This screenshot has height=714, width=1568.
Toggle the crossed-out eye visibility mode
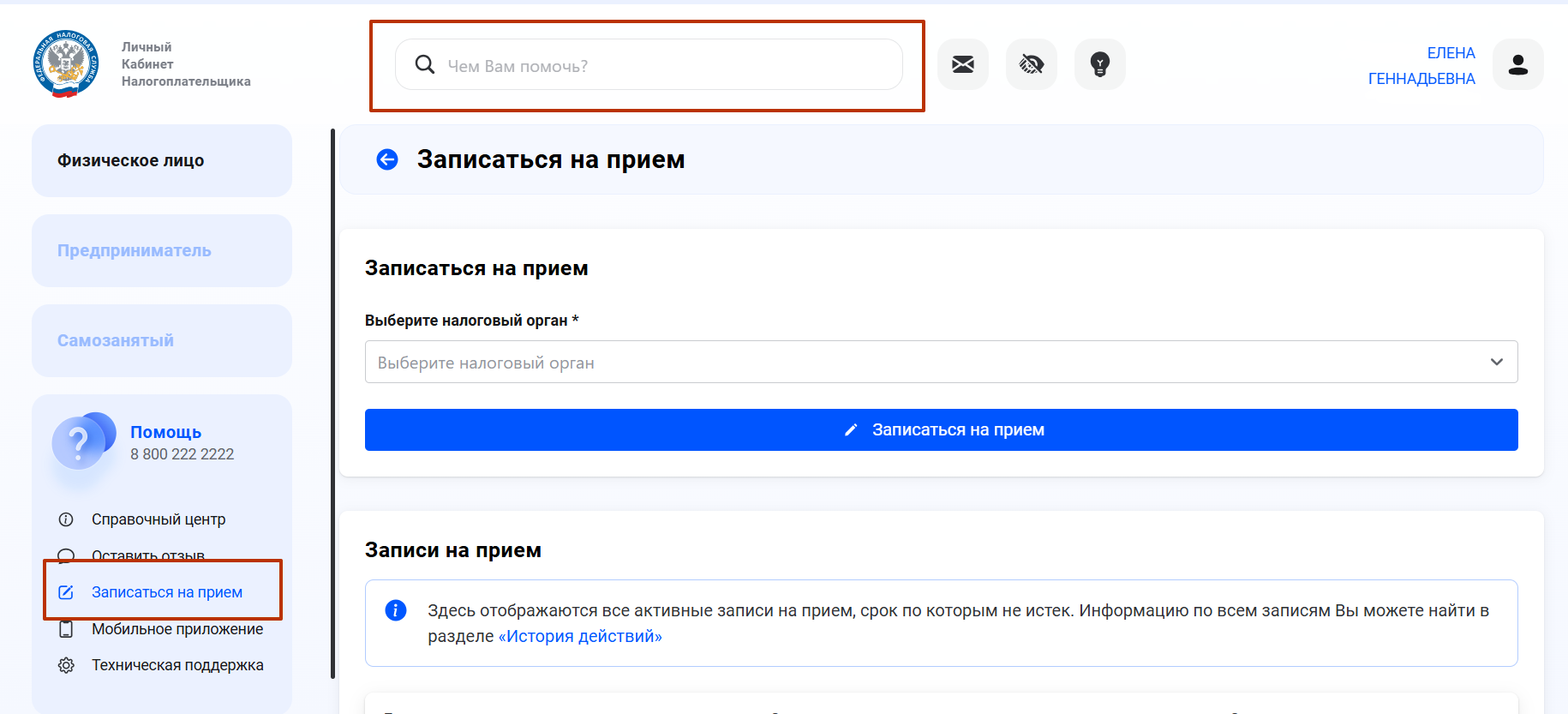tap(1032, 64)
